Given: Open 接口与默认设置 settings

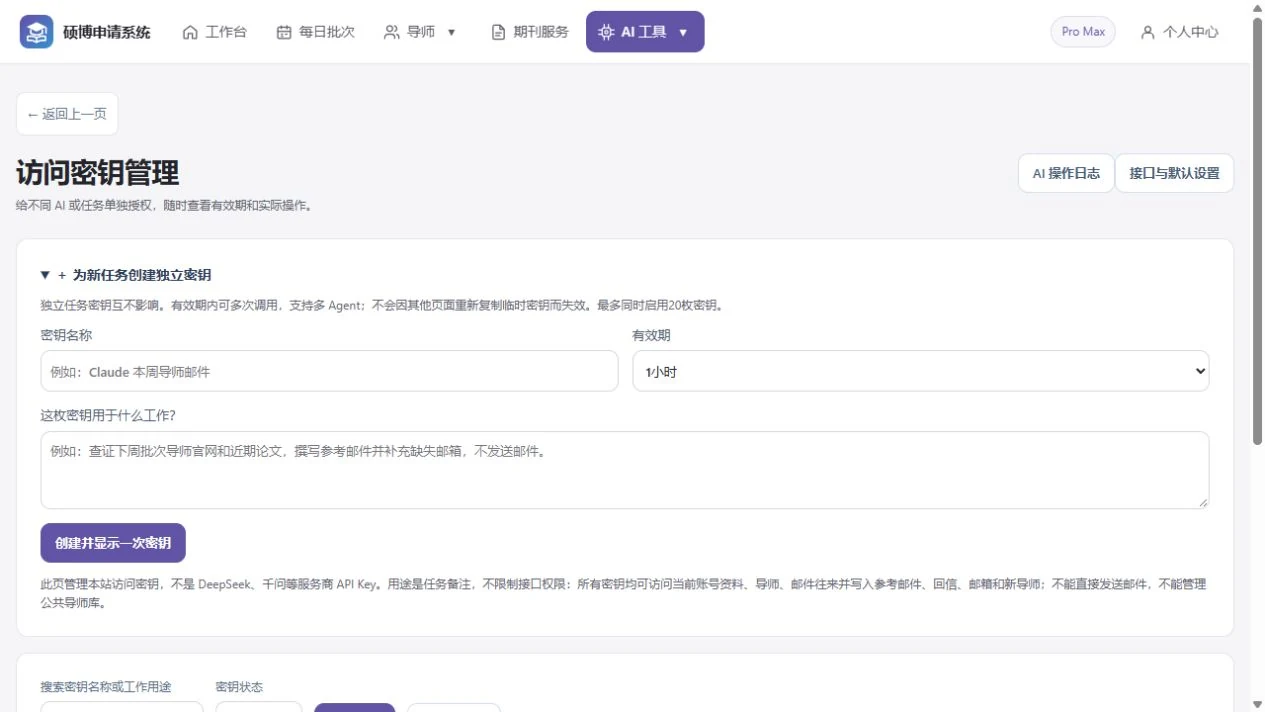Looking at the screenshot, I should point(1174,173).
